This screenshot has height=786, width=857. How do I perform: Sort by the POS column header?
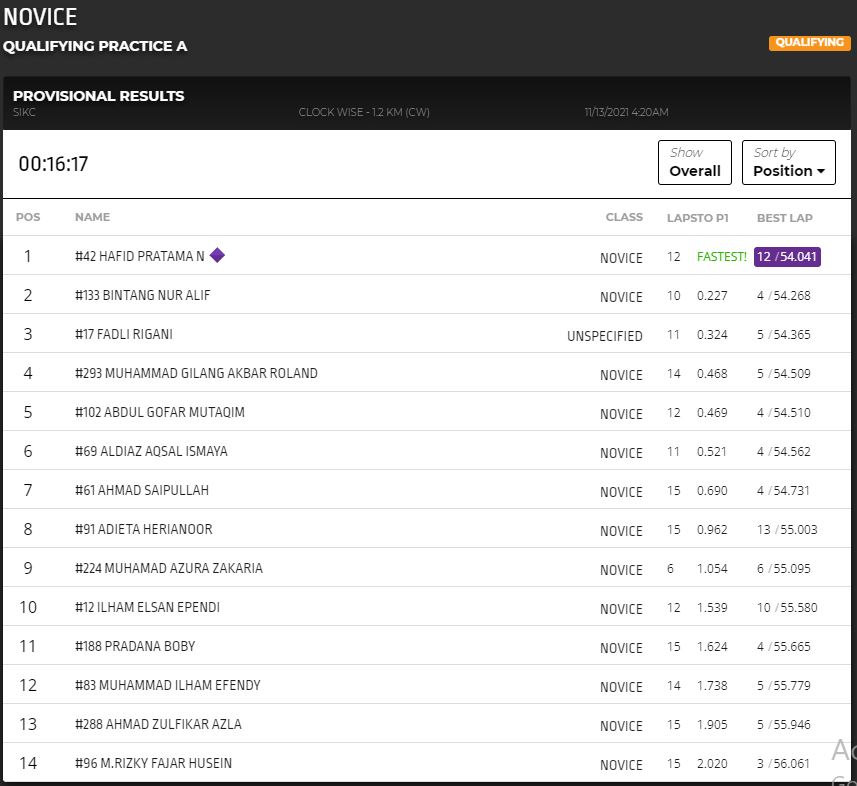pos(28,217)
